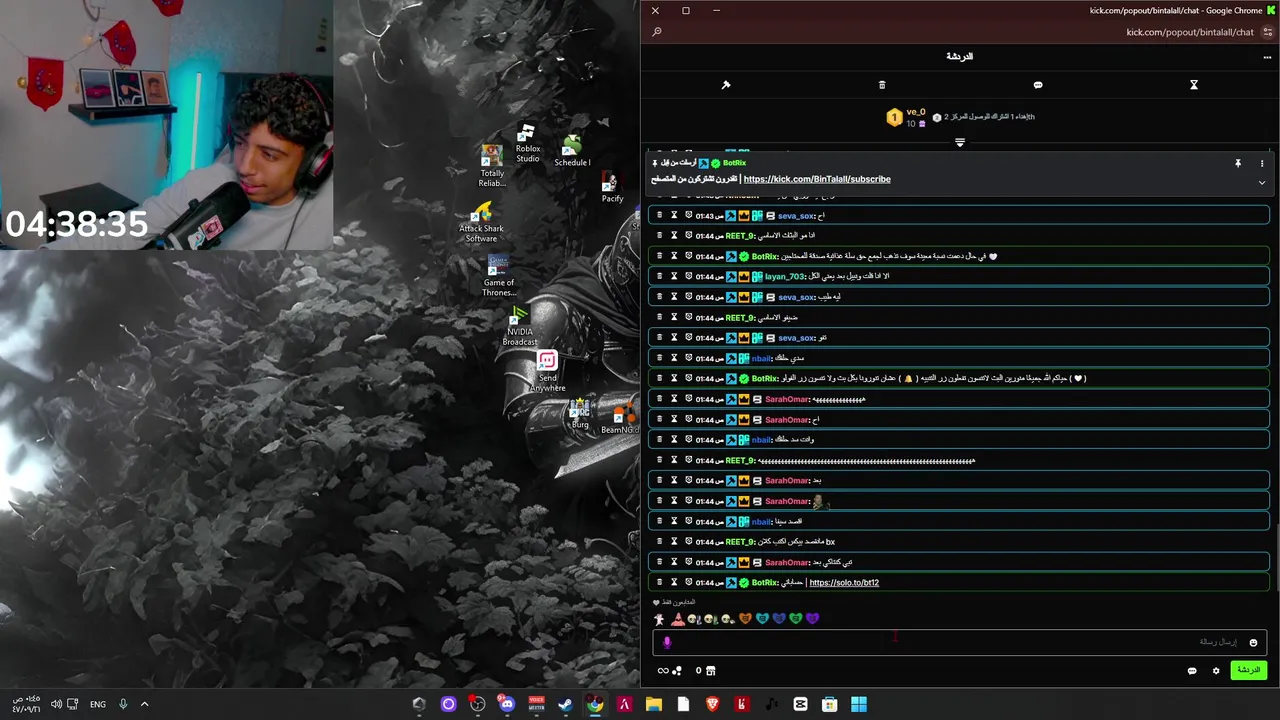Open the shop icon with 0 count

coord(706,671)
